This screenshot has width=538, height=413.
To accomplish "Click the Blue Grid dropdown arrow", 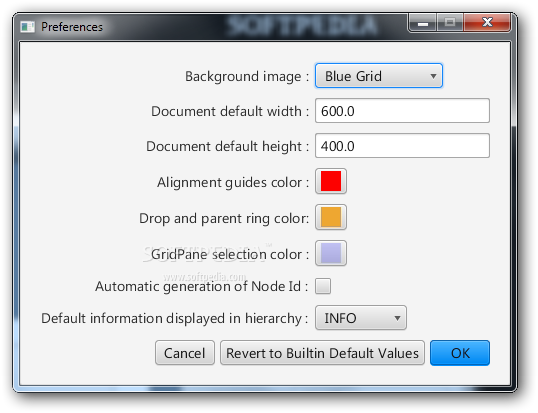I will pyautogui.click(x=433, y=76).
